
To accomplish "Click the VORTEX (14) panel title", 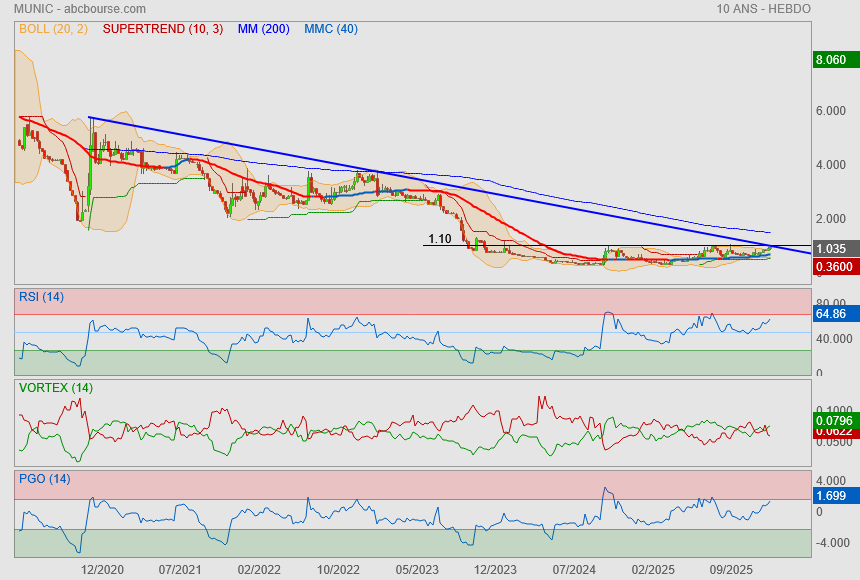I will [x=56, y=388].
